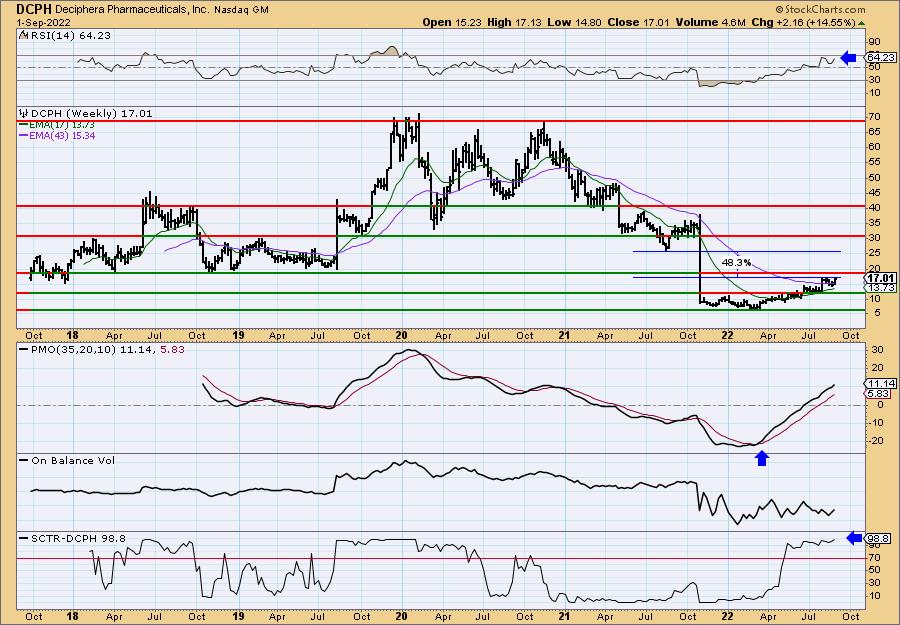Viewport: 900px width, 625px height.
Task: Click the 65 price axis label
Action: (876, 131)
